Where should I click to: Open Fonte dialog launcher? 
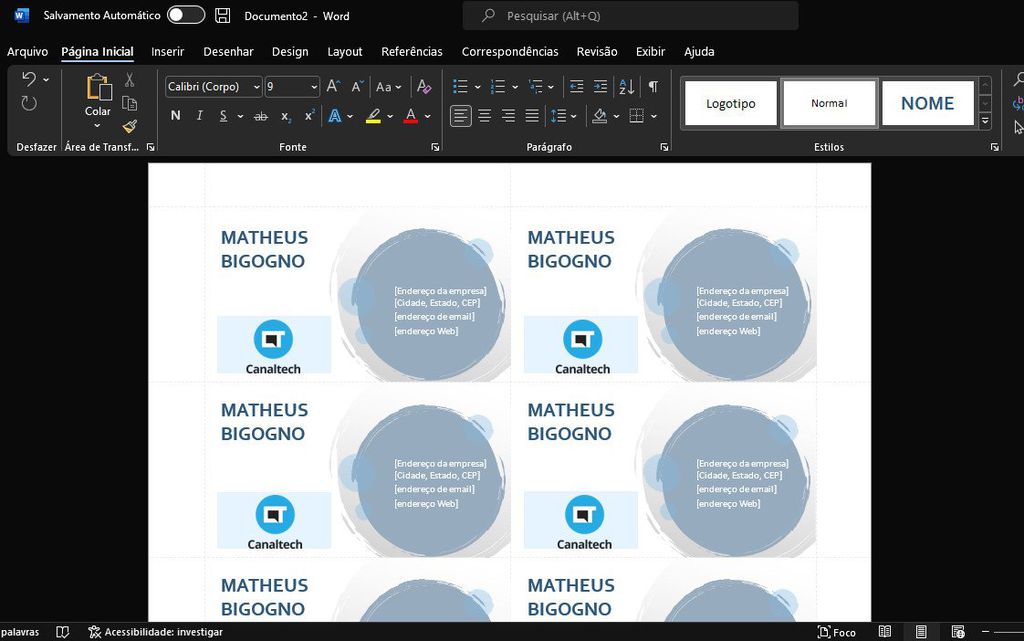click(x=435, y=147)
